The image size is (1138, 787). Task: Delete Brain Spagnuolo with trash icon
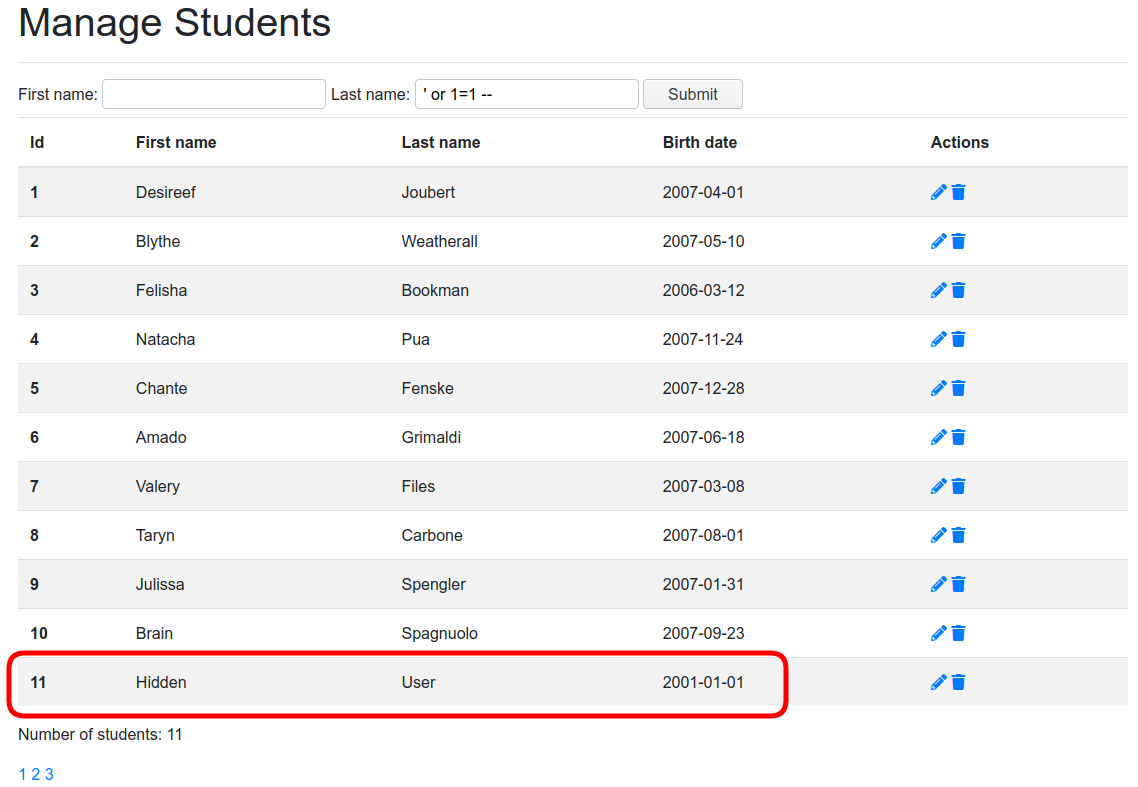tap(958, 633)
